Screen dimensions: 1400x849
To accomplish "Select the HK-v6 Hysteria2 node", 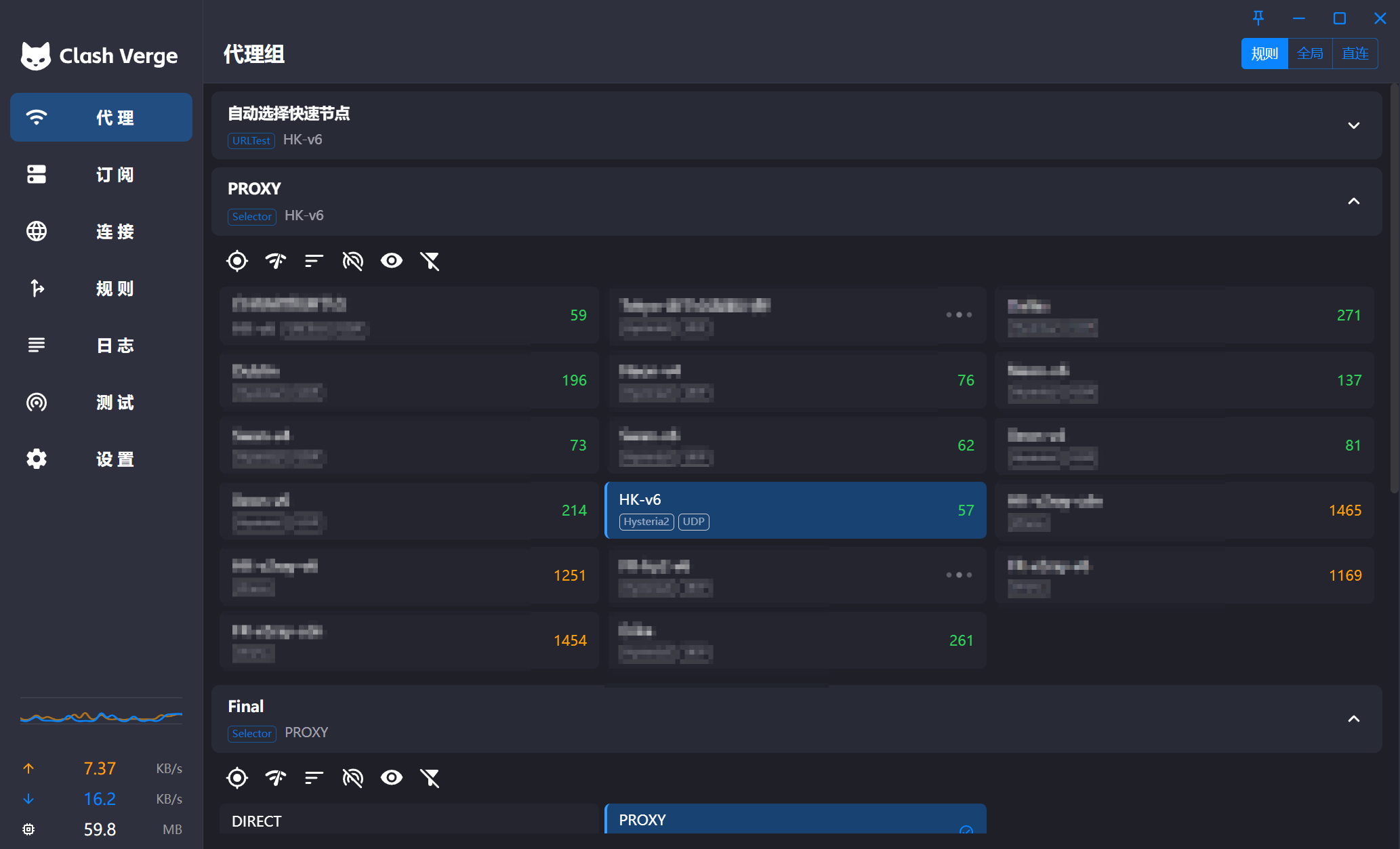I will 795,510.
